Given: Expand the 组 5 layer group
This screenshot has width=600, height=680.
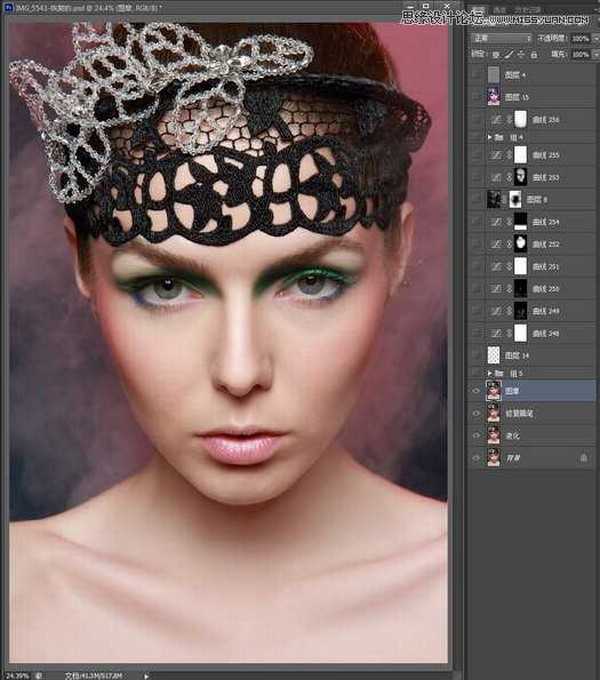Looking at the screenshot, I should pos(489,372).
